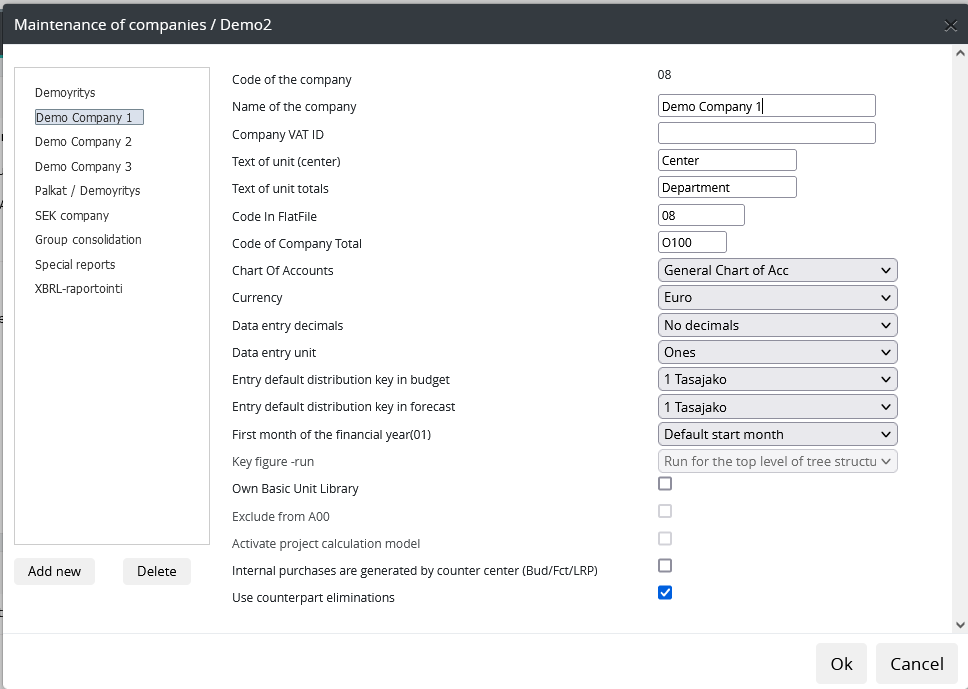This screenshot has height=689, width=968.
Task: Open the Data entry unit dropdown
Action: coord(777,353)
